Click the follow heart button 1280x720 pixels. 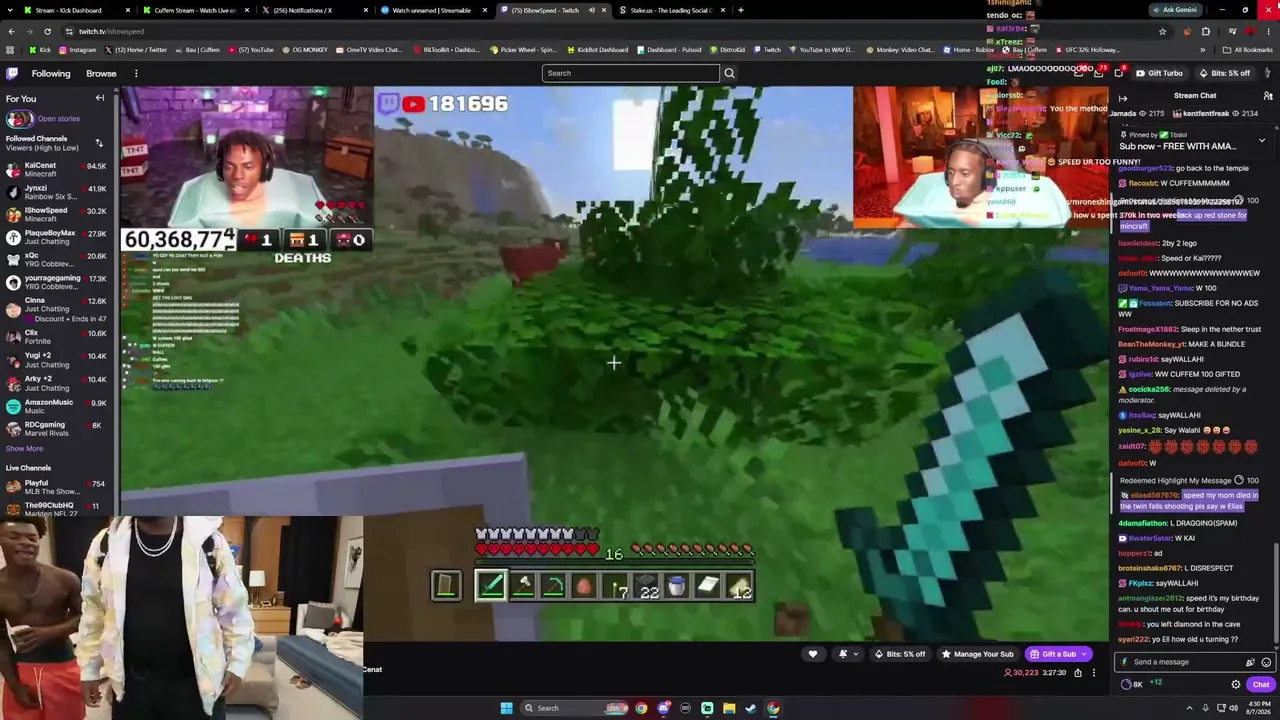click(812, 654)
